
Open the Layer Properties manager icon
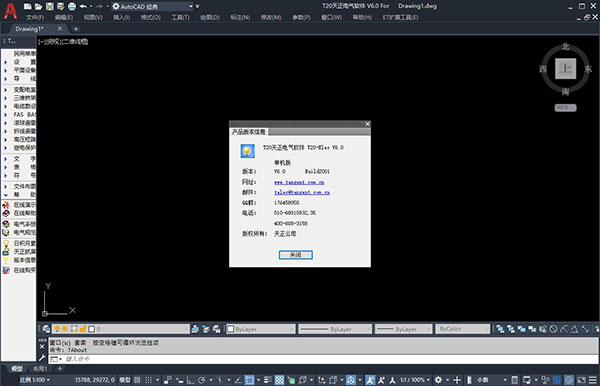point(46,329)
